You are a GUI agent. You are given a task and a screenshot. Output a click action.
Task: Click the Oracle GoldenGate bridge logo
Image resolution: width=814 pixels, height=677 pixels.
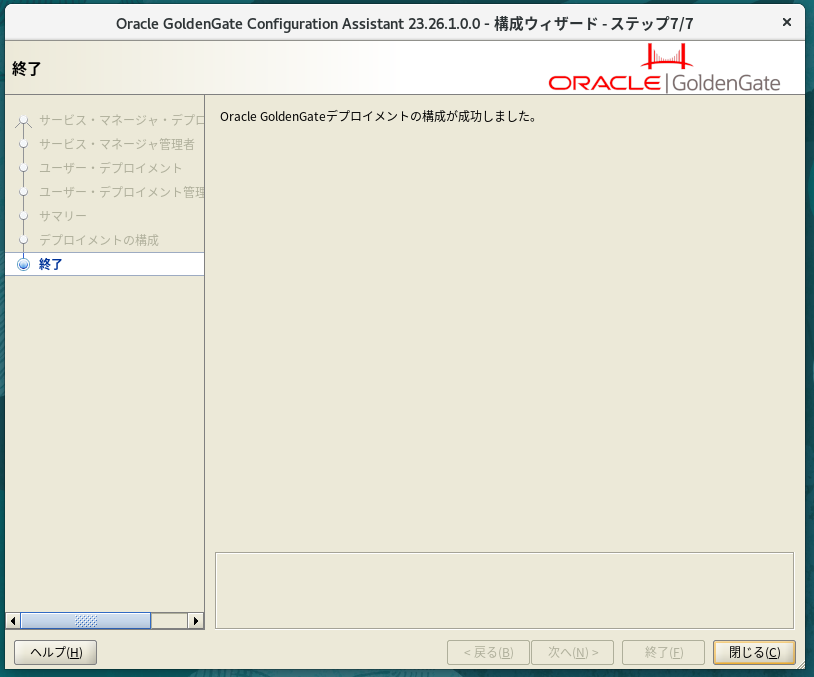665,70
